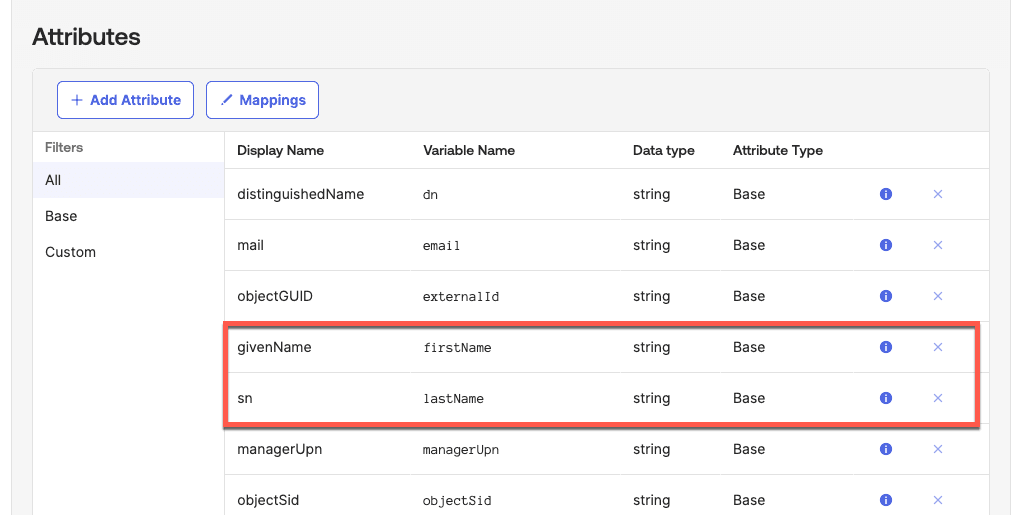1033x515 pixels.
Task: Remove the objectGUID attribute
Action: click(x=938, y=296)
